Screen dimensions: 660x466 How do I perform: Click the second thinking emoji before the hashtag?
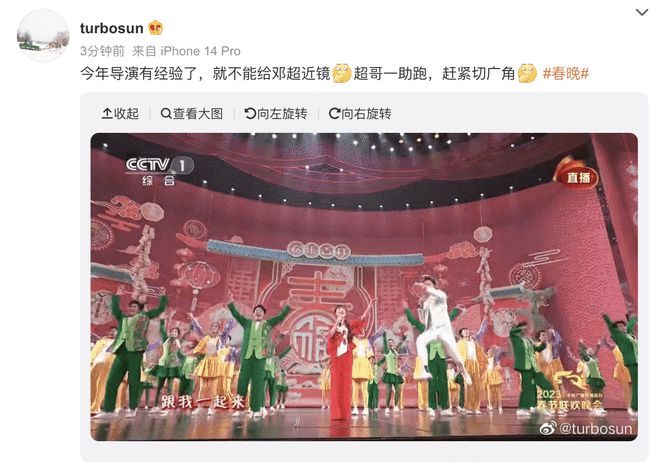pos(527,73)
